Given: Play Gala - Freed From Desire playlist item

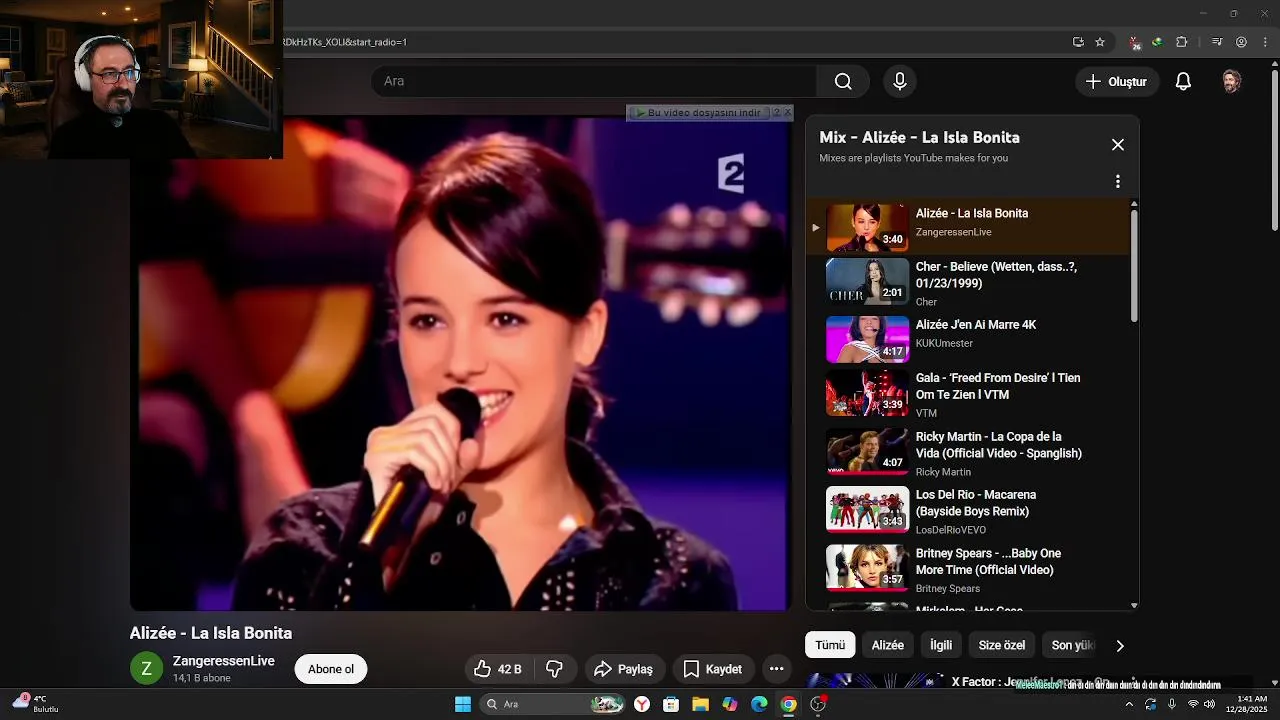Looking at the screenshot, I should click(x=968, y=395).
